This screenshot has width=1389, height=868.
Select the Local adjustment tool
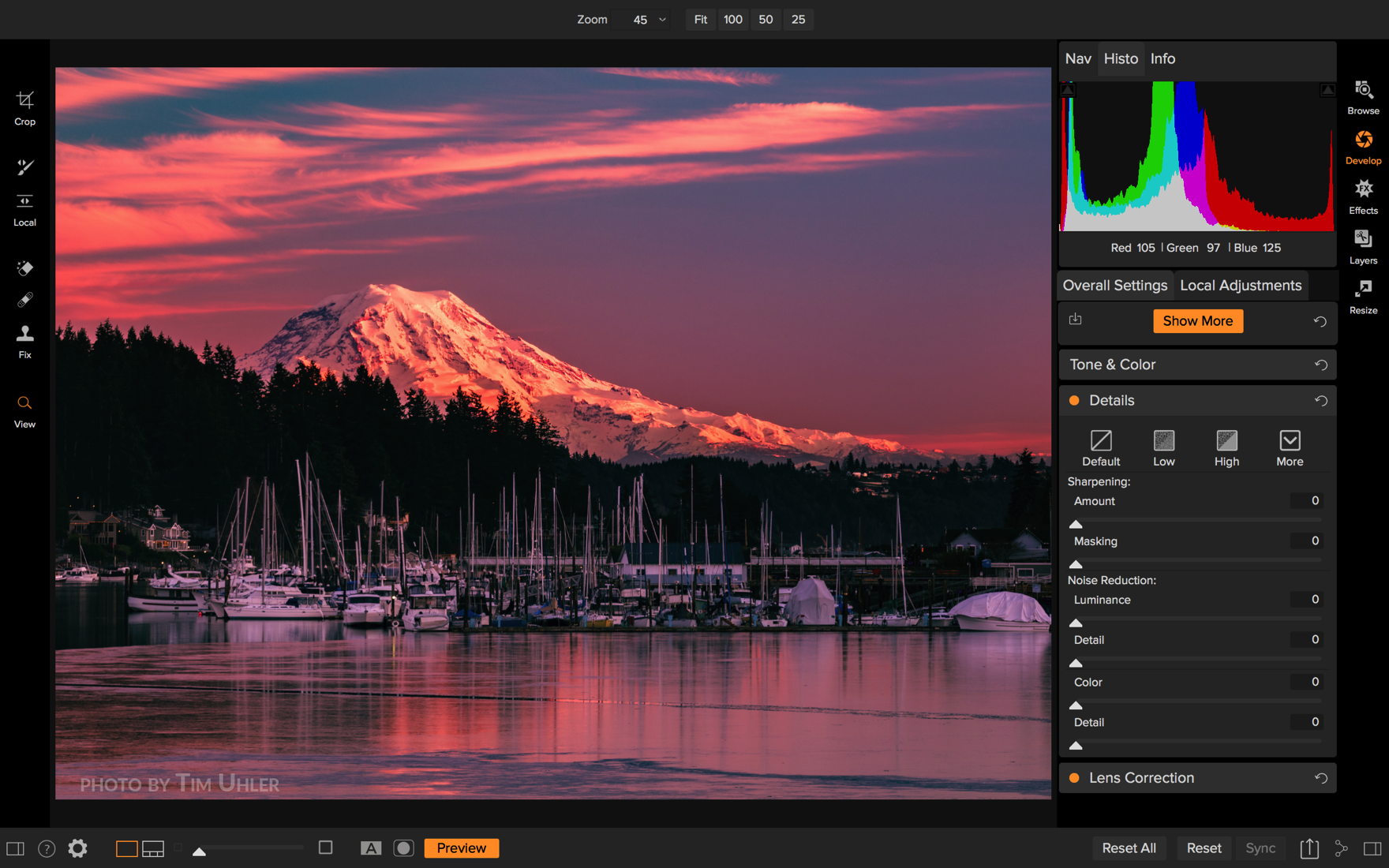tap(24, 210)
